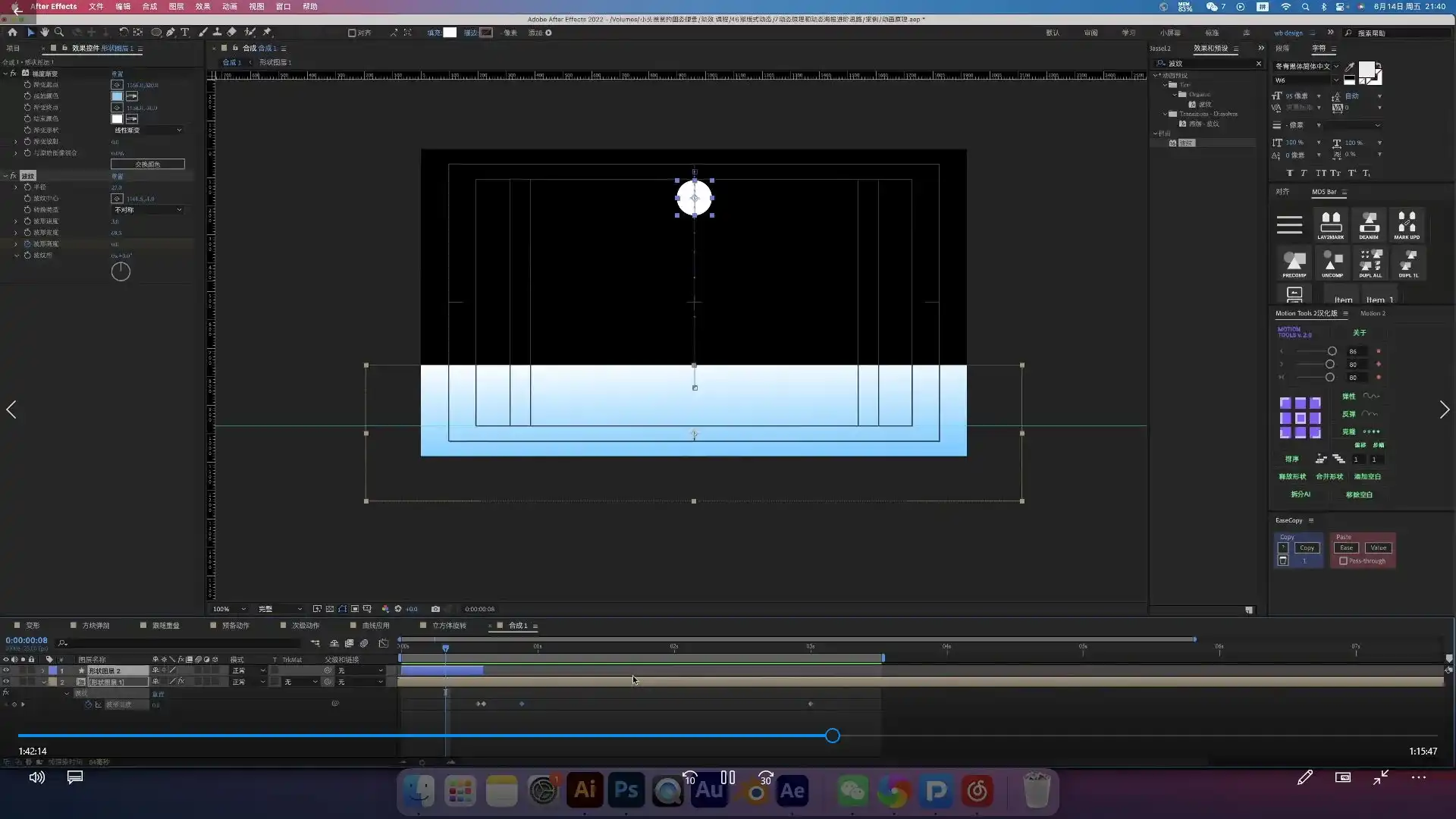Viewport: 1456px width, 819px height.
Task: Hide layer 形状图层 2 with eye toggle
Action: coord(6,670)
